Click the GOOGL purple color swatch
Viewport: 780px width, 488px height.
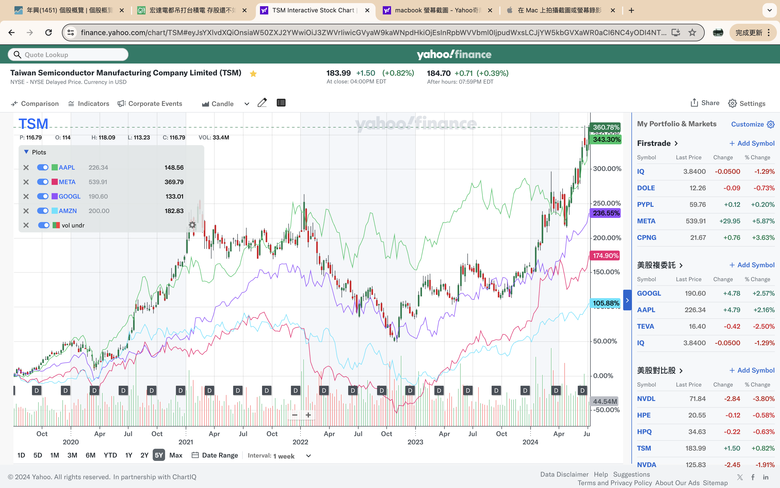[x=55, y=196]
